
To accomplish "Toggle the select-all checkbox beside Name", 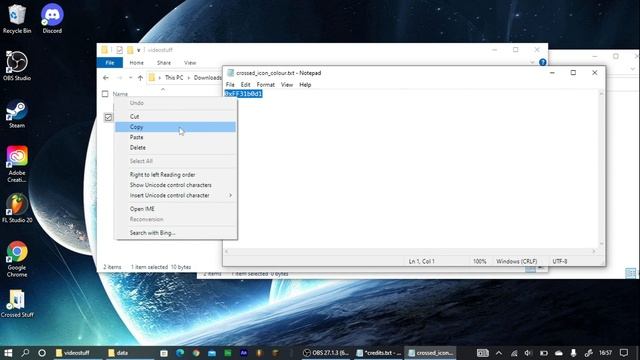I will (105, 94).
